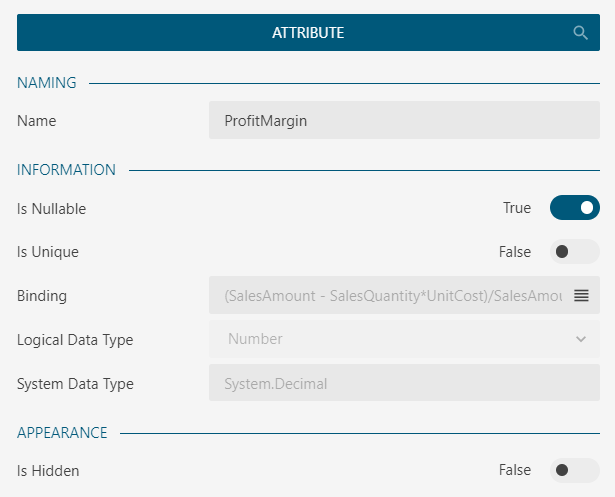Open the Binding expression editor icon
Viewport: 615px width, 497px height.
point(581,296)
